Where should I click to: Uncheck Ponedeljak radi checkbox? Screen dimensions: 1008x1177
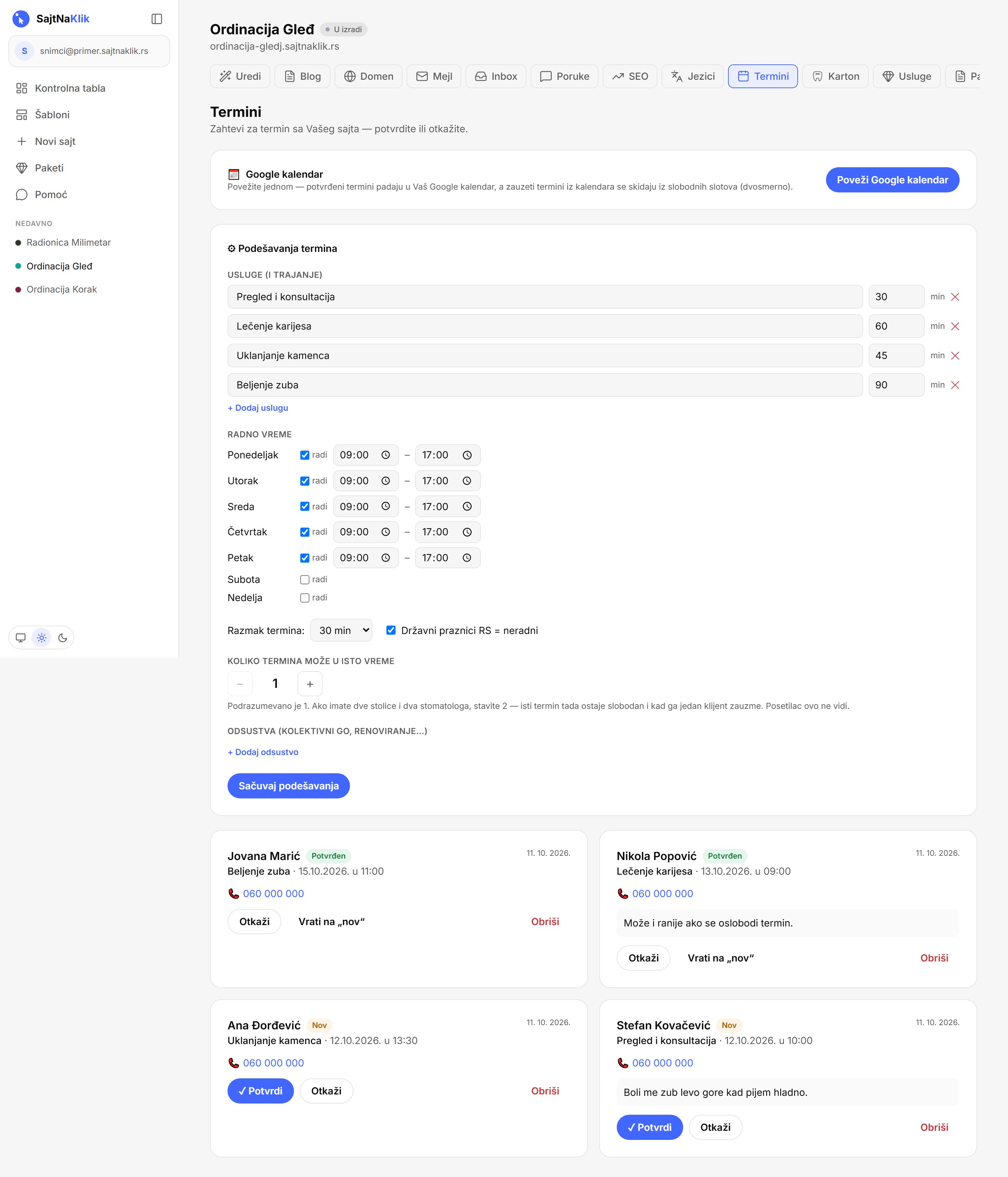[x=305, y=455]
